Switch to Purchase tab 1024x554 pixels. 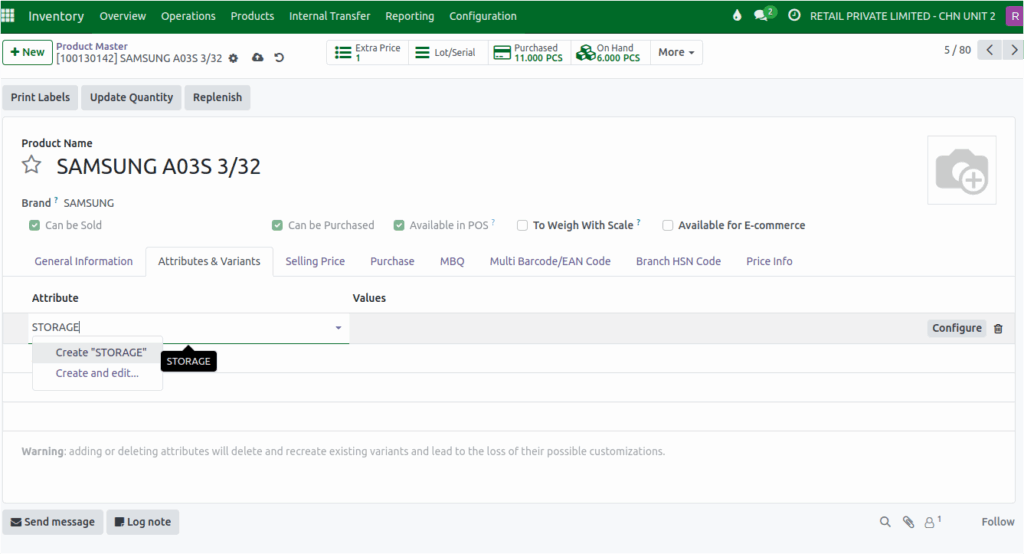(x=392, y=261)
